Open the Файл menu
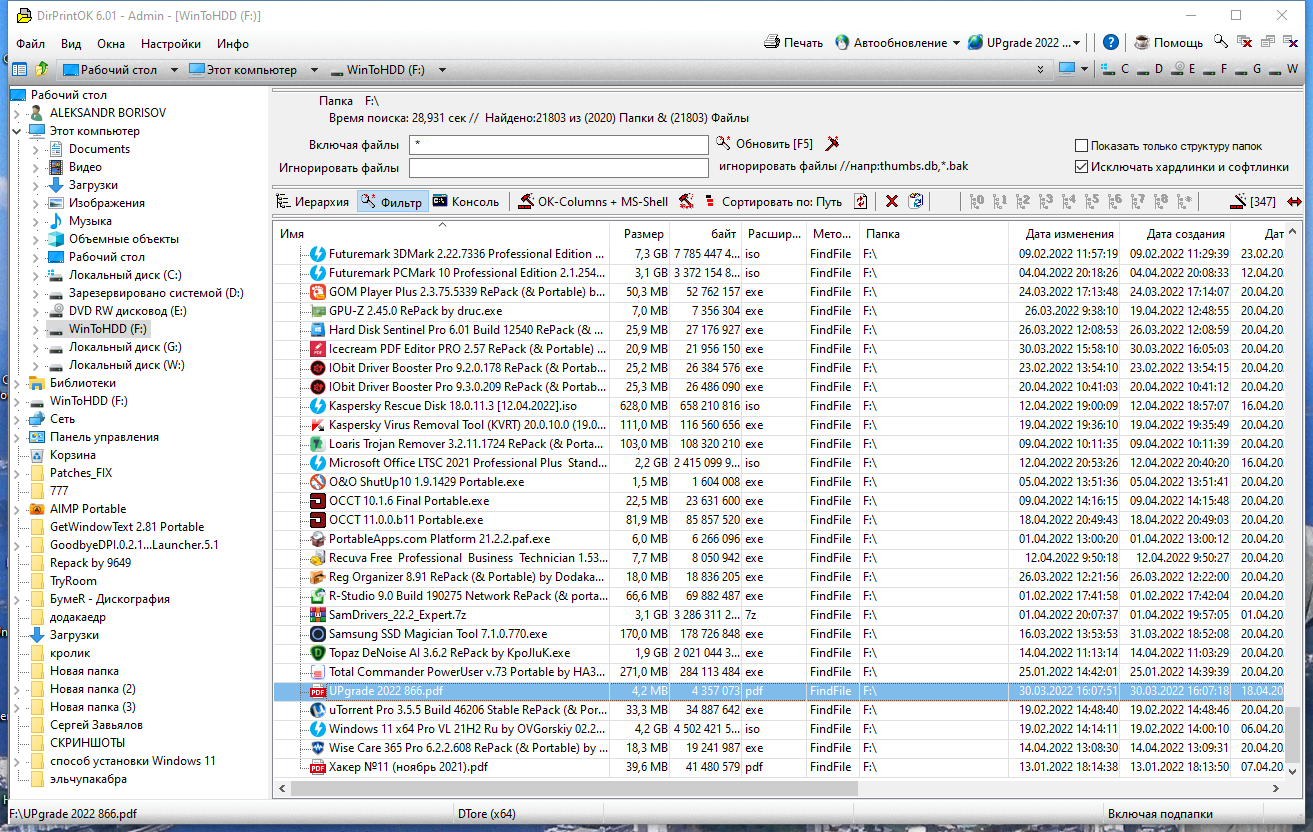The image size is (1313, 832). [x=30, y=44]
